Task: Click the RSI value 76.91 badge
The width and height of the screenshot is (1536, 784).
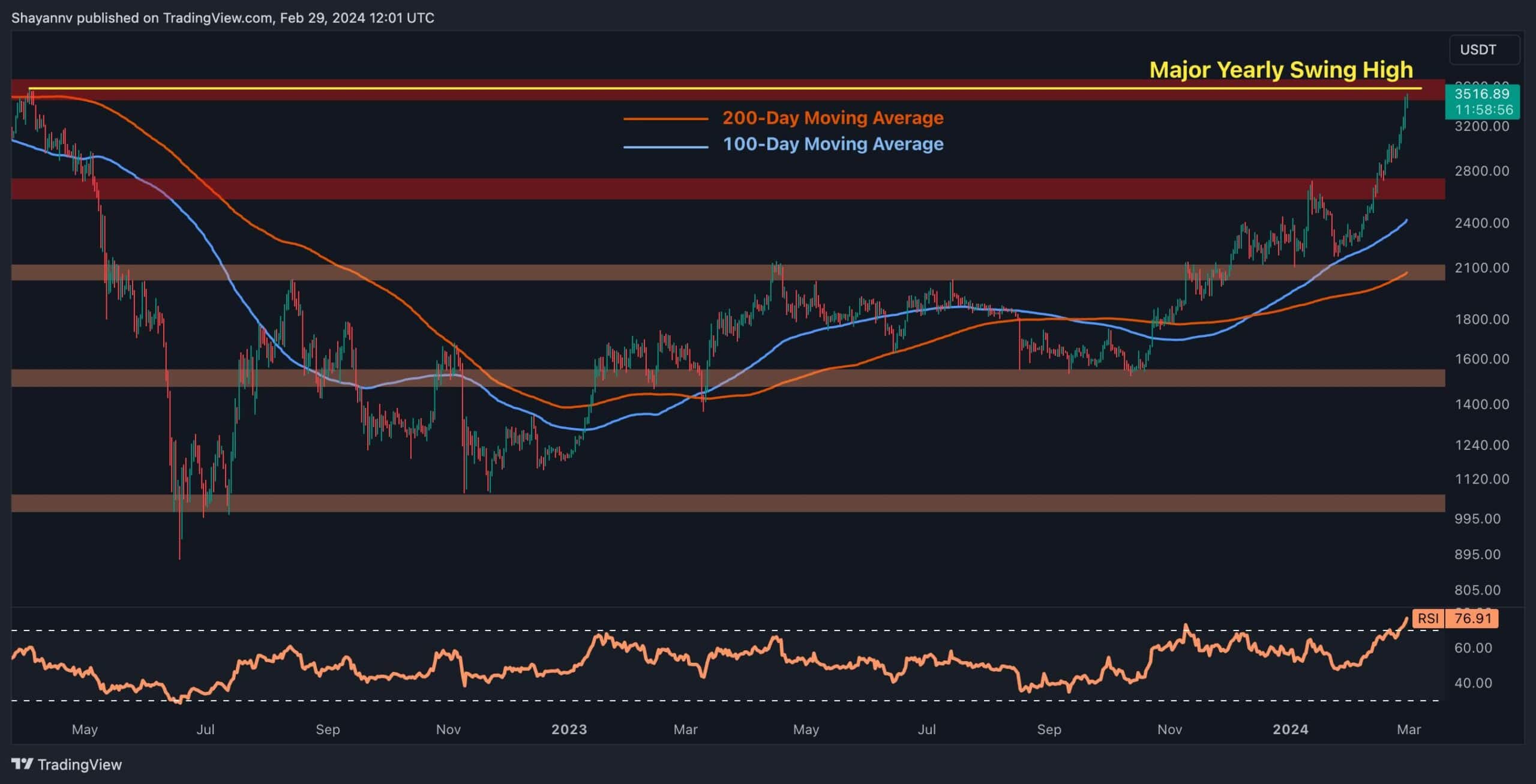Action: click(1473, 618)
